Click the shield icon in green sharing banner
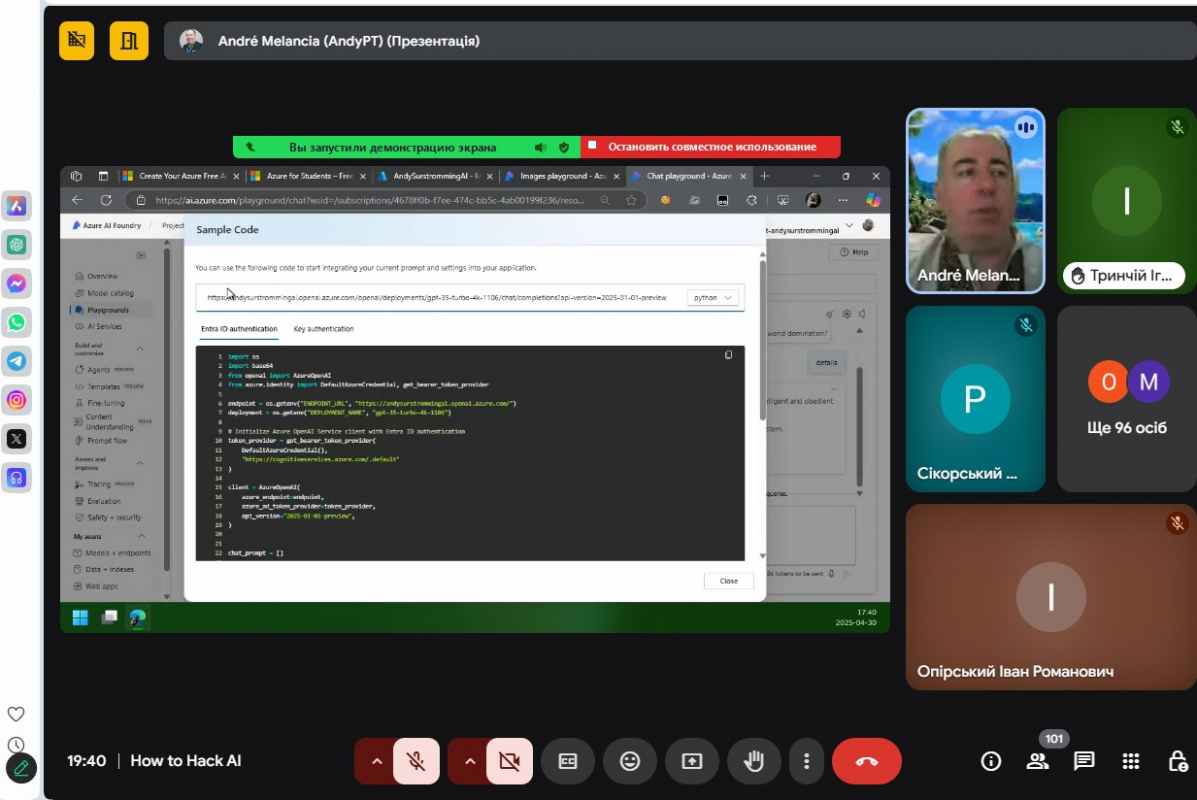 tap(563, 147)
